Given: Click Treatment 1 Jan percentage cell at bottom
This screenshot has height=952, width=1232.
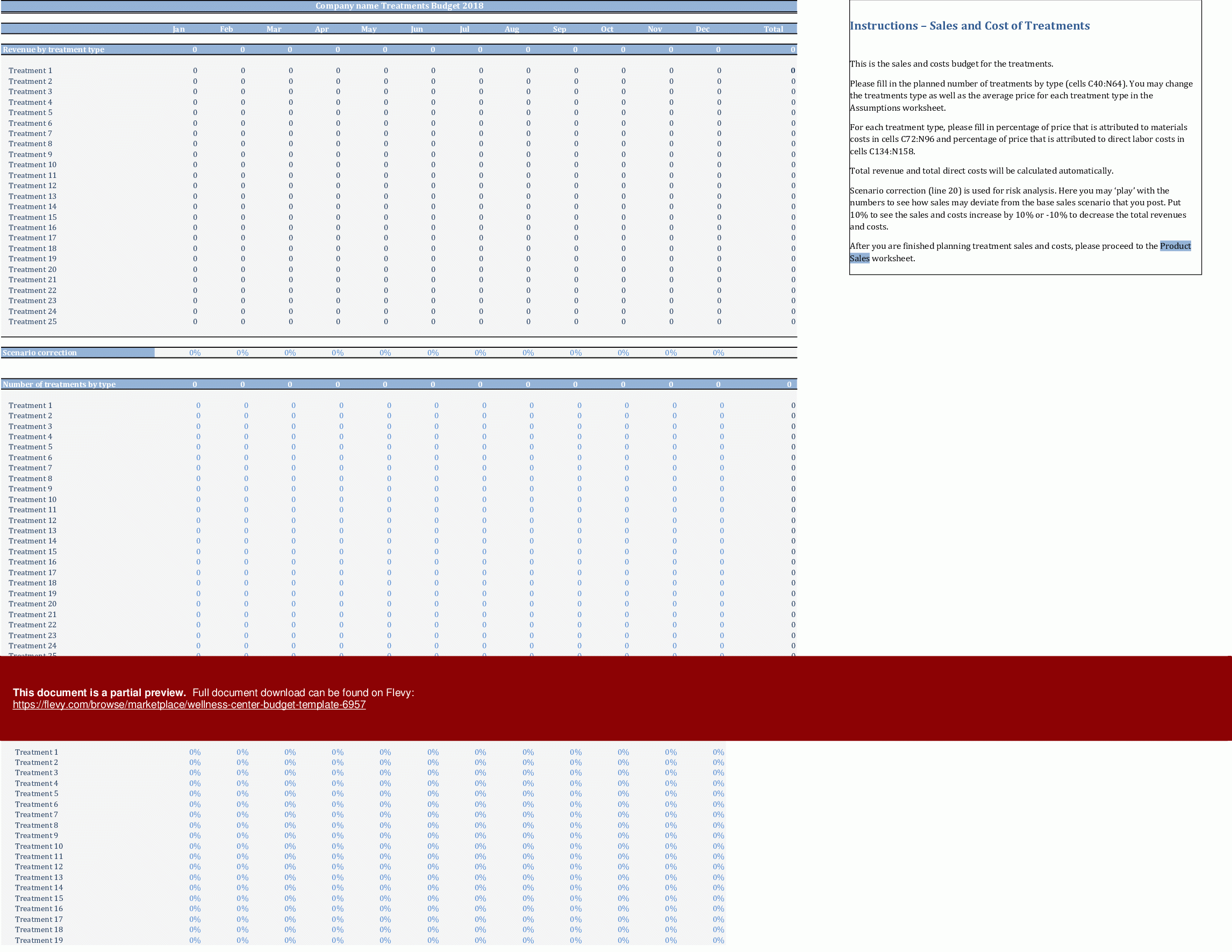Looking at the screenshot, I should point(195,752).
